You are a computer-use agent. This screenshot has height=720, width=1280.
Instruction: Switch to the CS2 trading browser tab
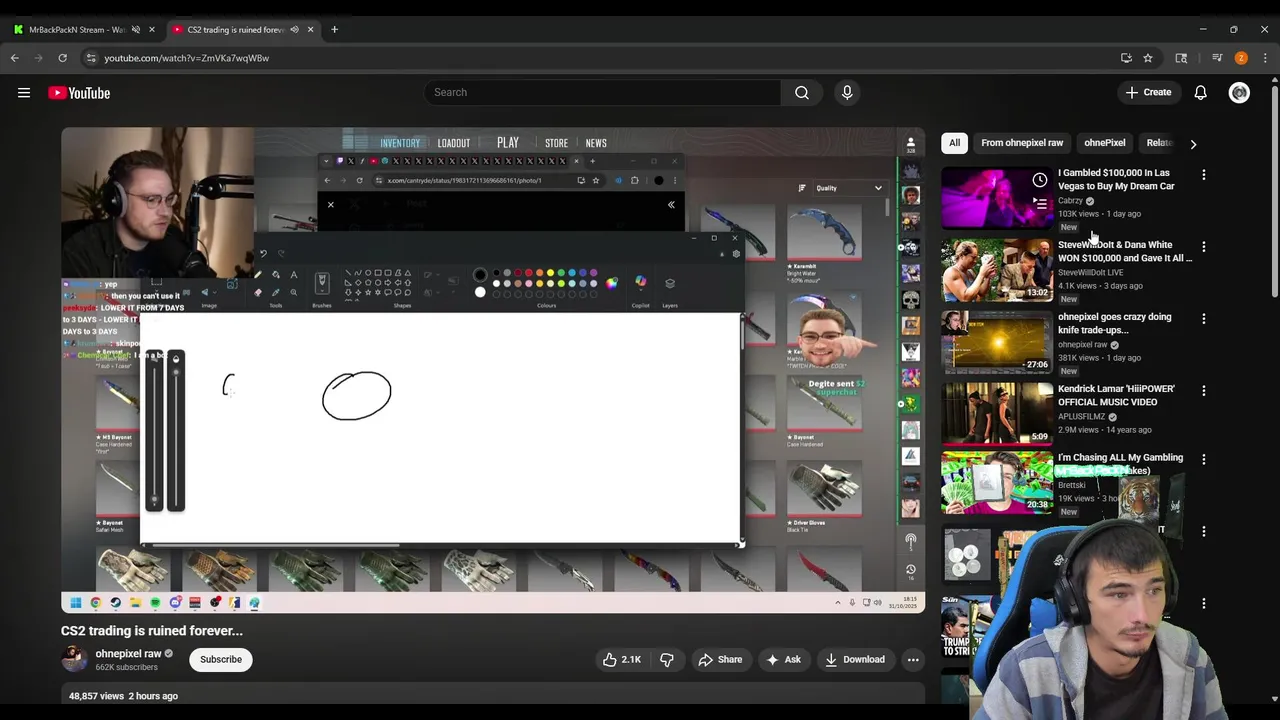click(236, 29)
